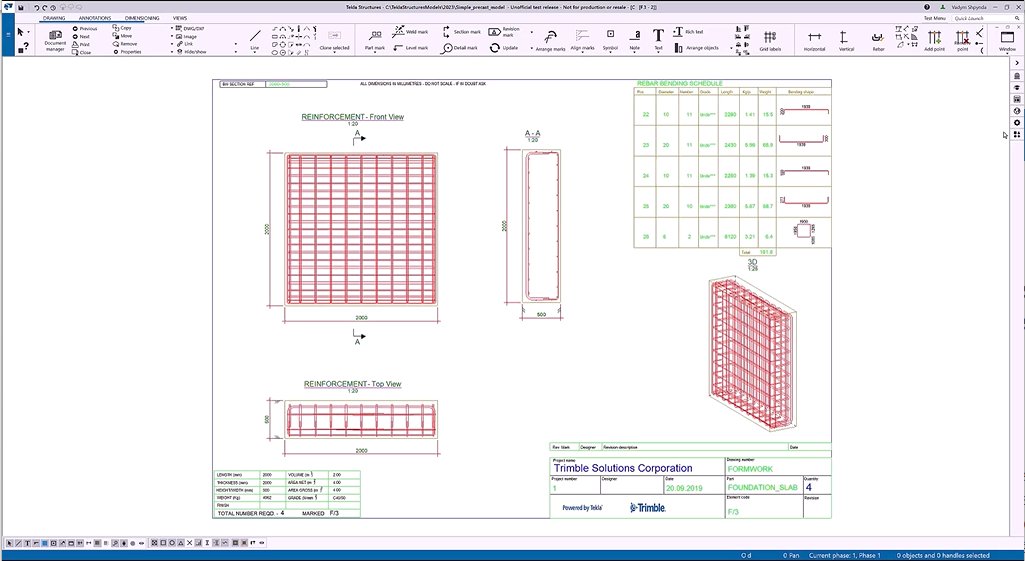This screenshot has width=1025, height=561.
Task: Expand the side pane chevron
Action: pyautogui.click(x=1017, y=63)
